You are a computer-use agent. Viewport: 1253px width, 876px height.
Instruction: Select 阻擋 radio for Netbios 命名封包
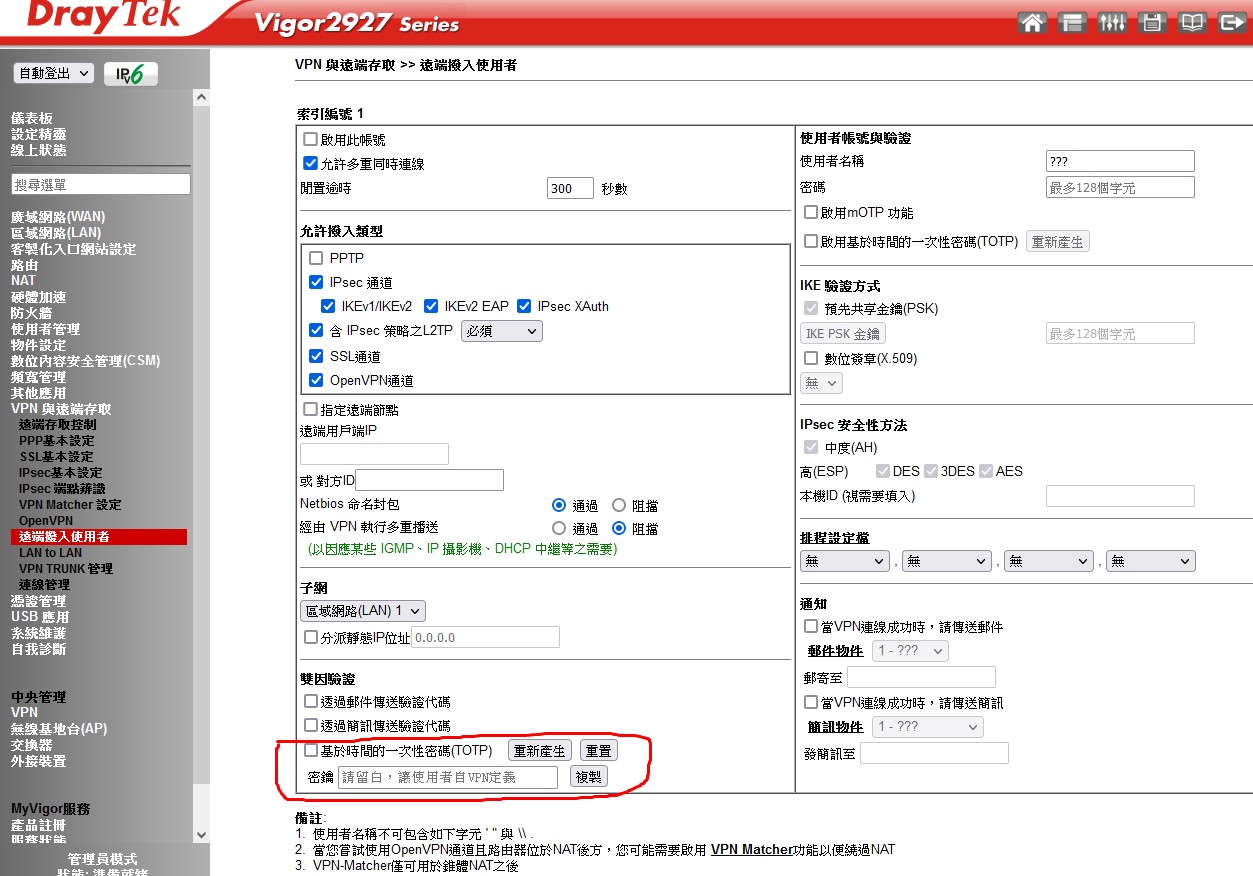point(619,506)
